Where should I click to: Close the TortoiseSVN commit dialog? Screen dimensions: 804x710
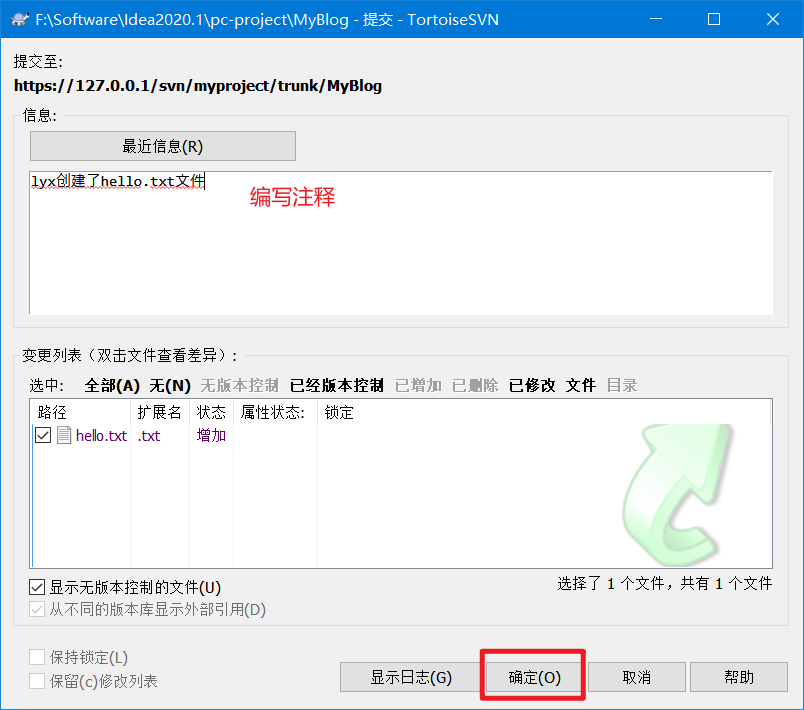pyautogui.click(x=773, y=19)
